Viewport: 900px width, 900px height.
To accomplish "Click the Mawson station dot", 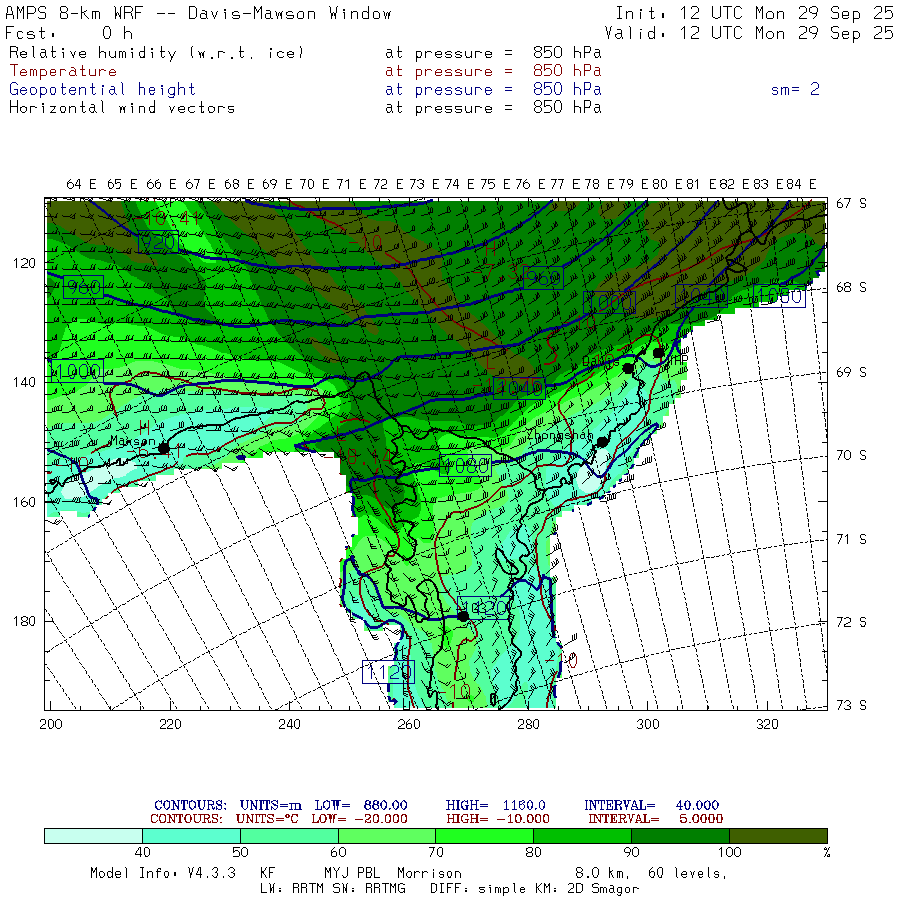I will 164,448.
